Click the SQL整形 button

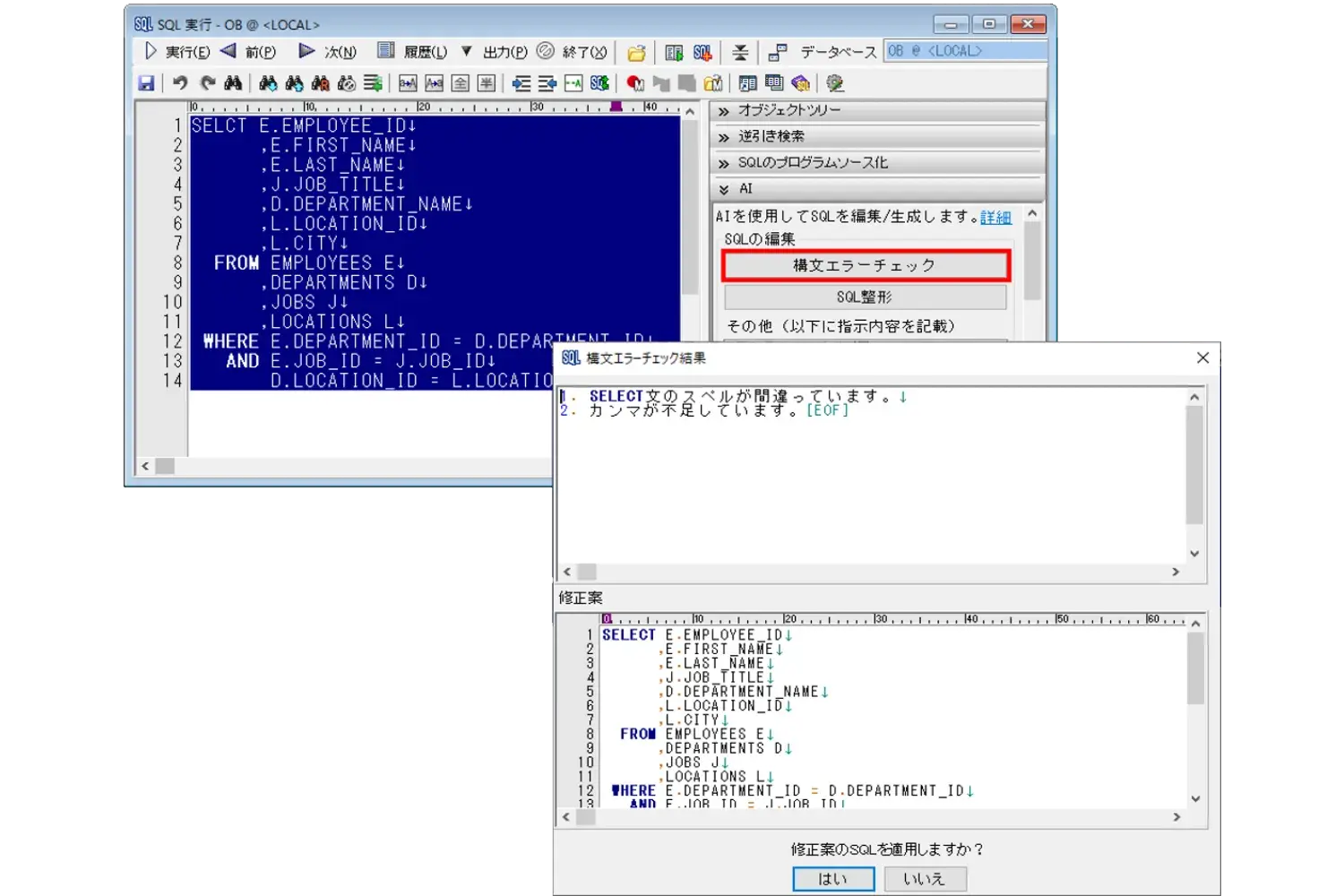click(865, 297)
